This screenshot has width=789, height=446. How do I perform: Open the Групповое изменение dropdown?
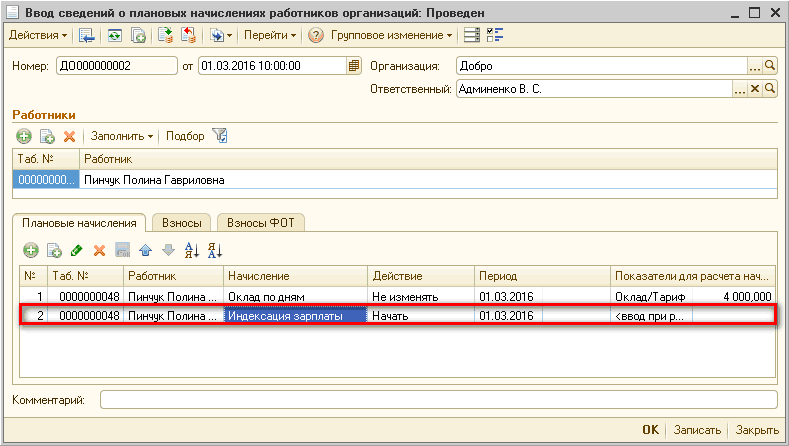(x=392, y=35)
